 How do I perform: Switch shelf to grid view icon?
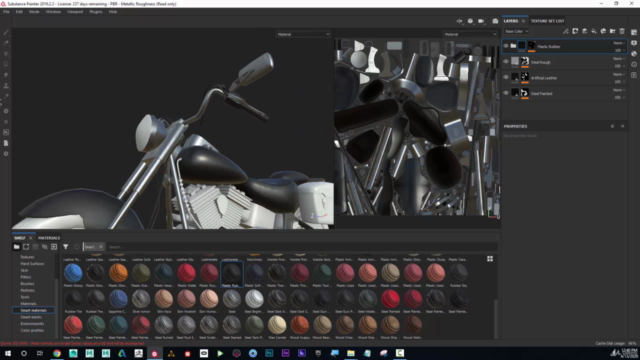point(490,259)
